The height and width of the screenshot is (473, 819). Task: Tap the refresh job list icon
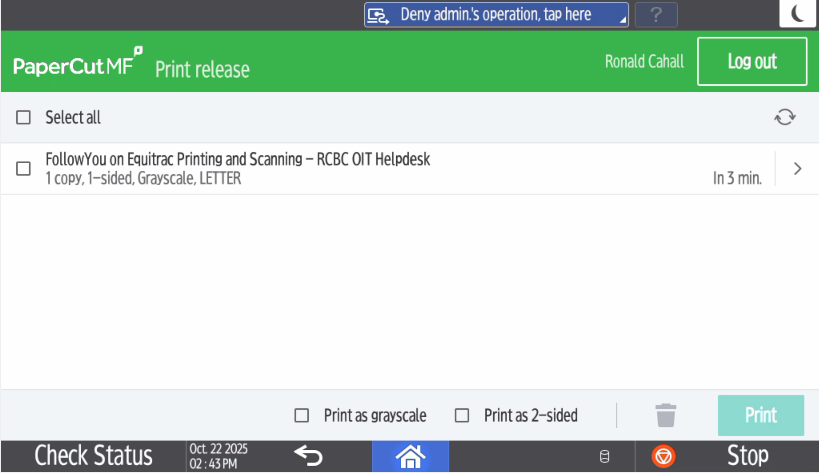pos(785,117)
